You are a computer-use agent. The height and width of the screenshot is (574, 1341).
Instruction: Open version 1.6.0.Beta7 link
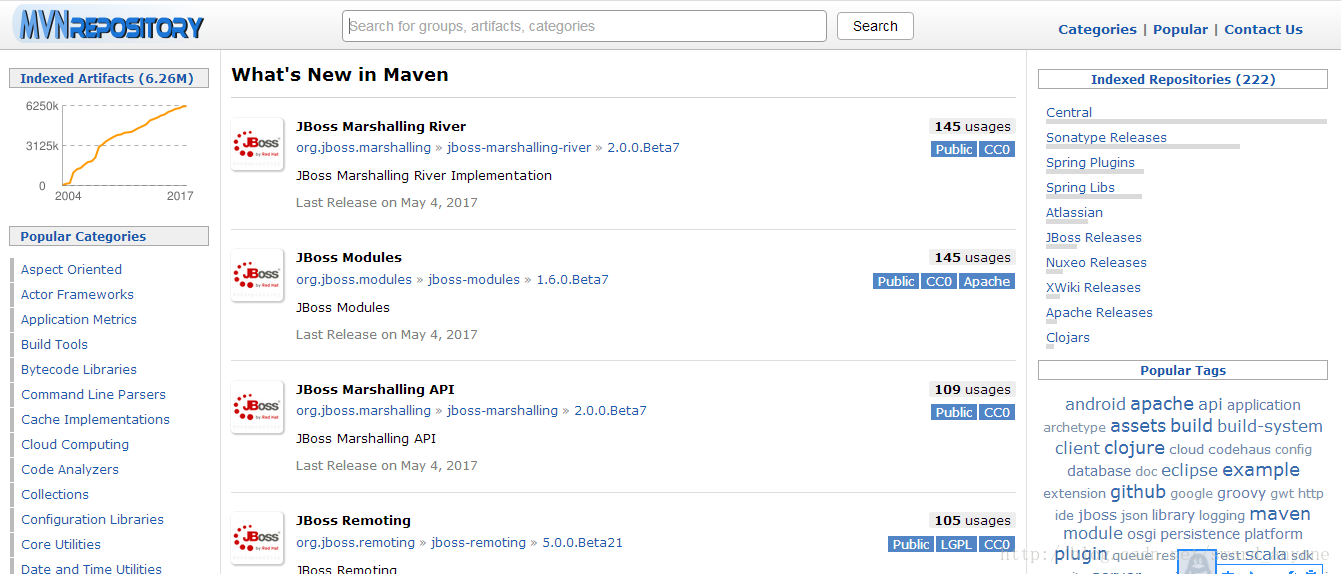(x=572, y=279)
